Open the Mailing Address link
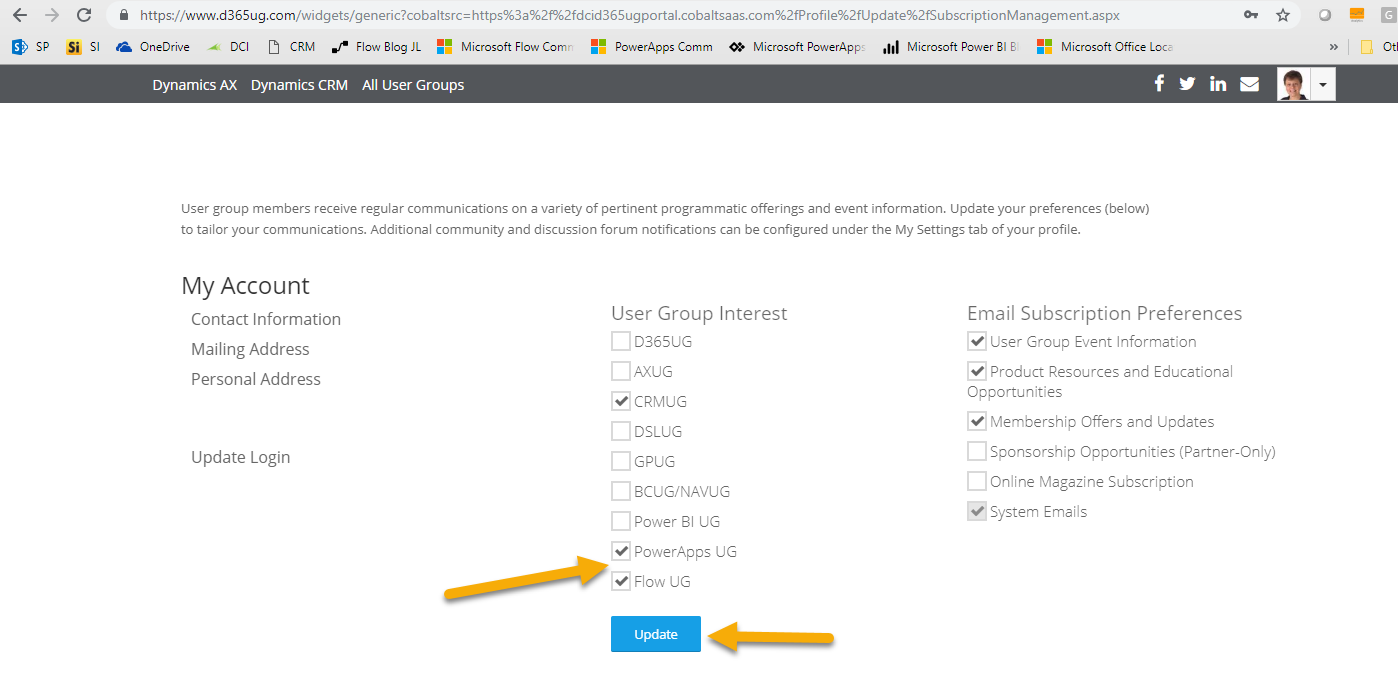 pos(250,349)
